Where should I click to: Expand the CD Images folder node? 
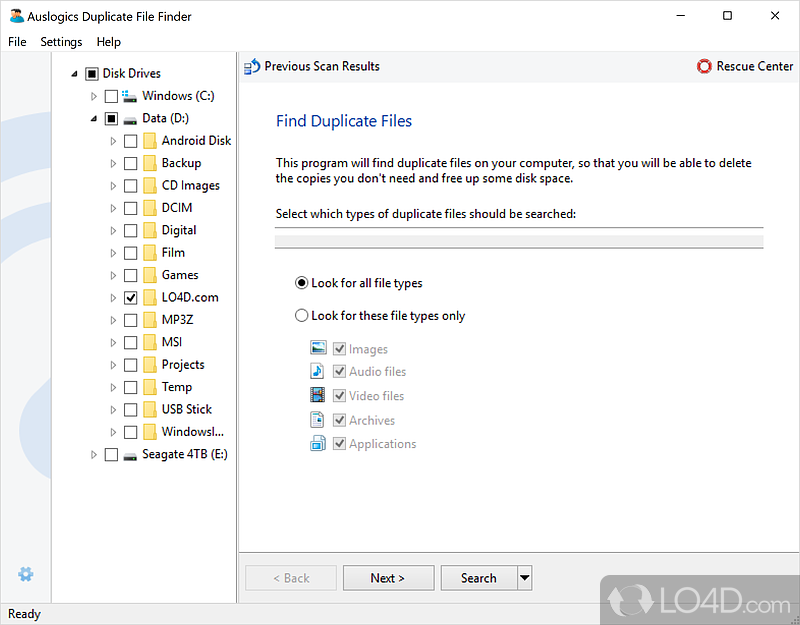113,186
